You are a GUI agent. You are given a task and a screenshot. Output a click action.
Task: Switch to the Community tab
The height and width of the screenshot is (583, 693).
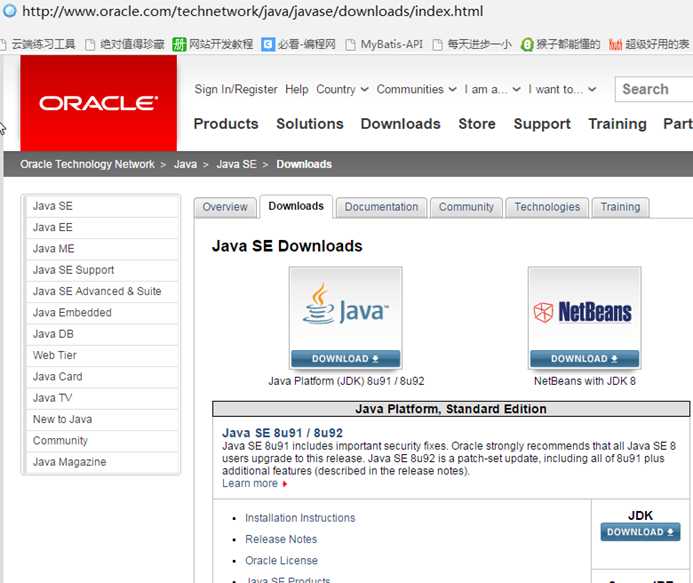pos(466,207)
